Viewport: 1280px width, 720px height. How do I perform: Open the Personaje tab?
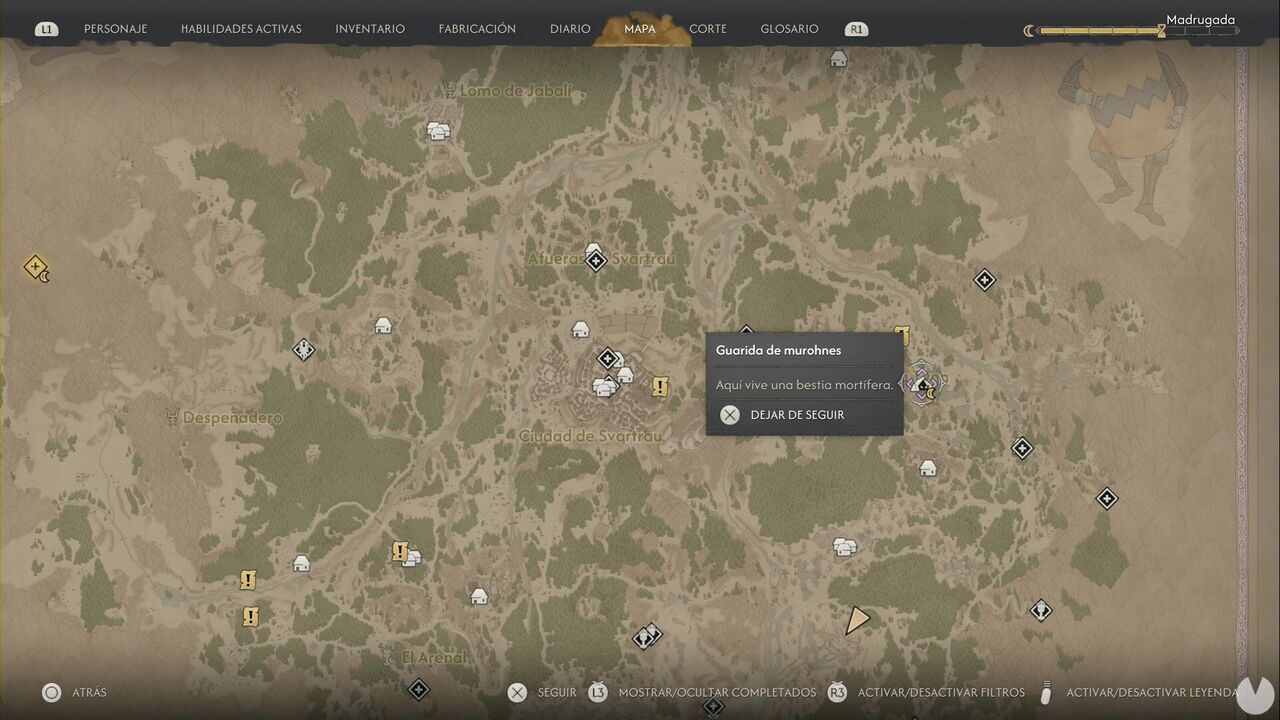pos(115,29)
